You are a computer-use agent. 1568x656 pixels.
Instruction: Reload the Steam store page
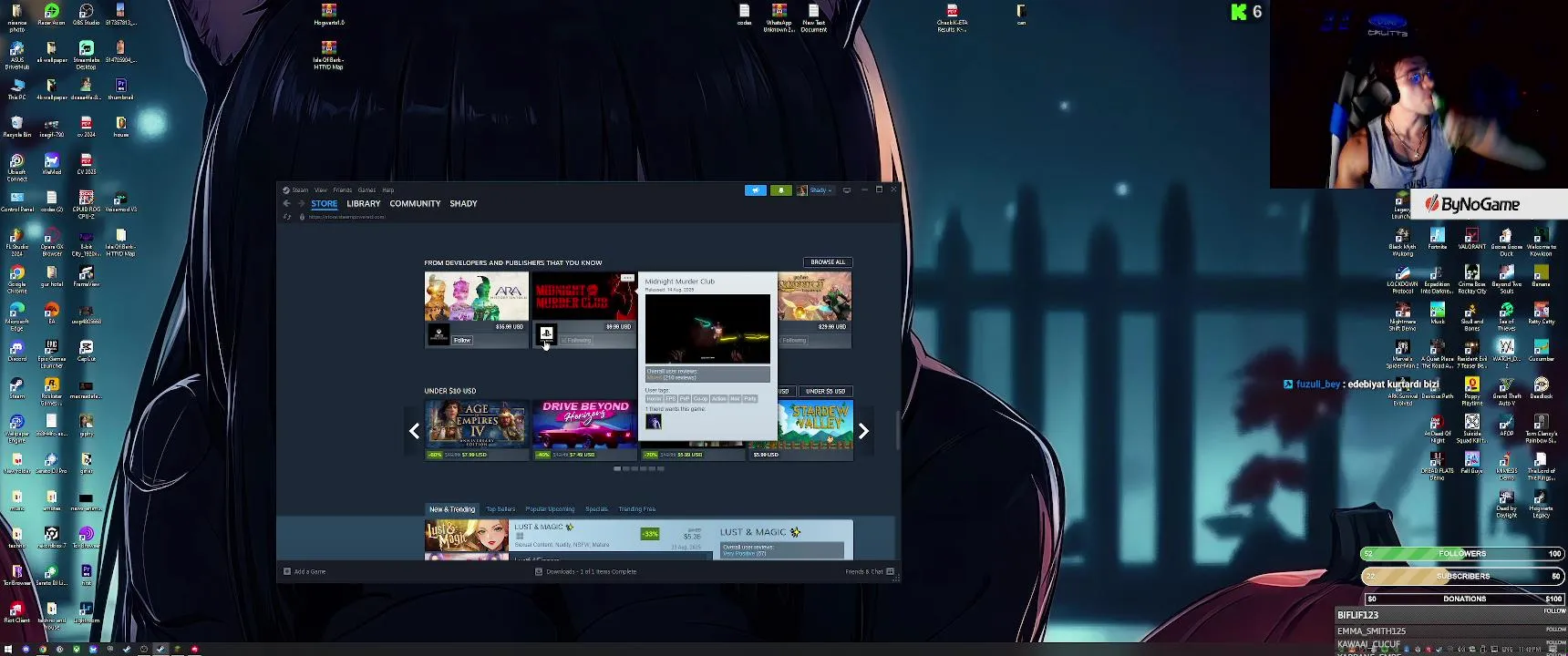(288, 217)
